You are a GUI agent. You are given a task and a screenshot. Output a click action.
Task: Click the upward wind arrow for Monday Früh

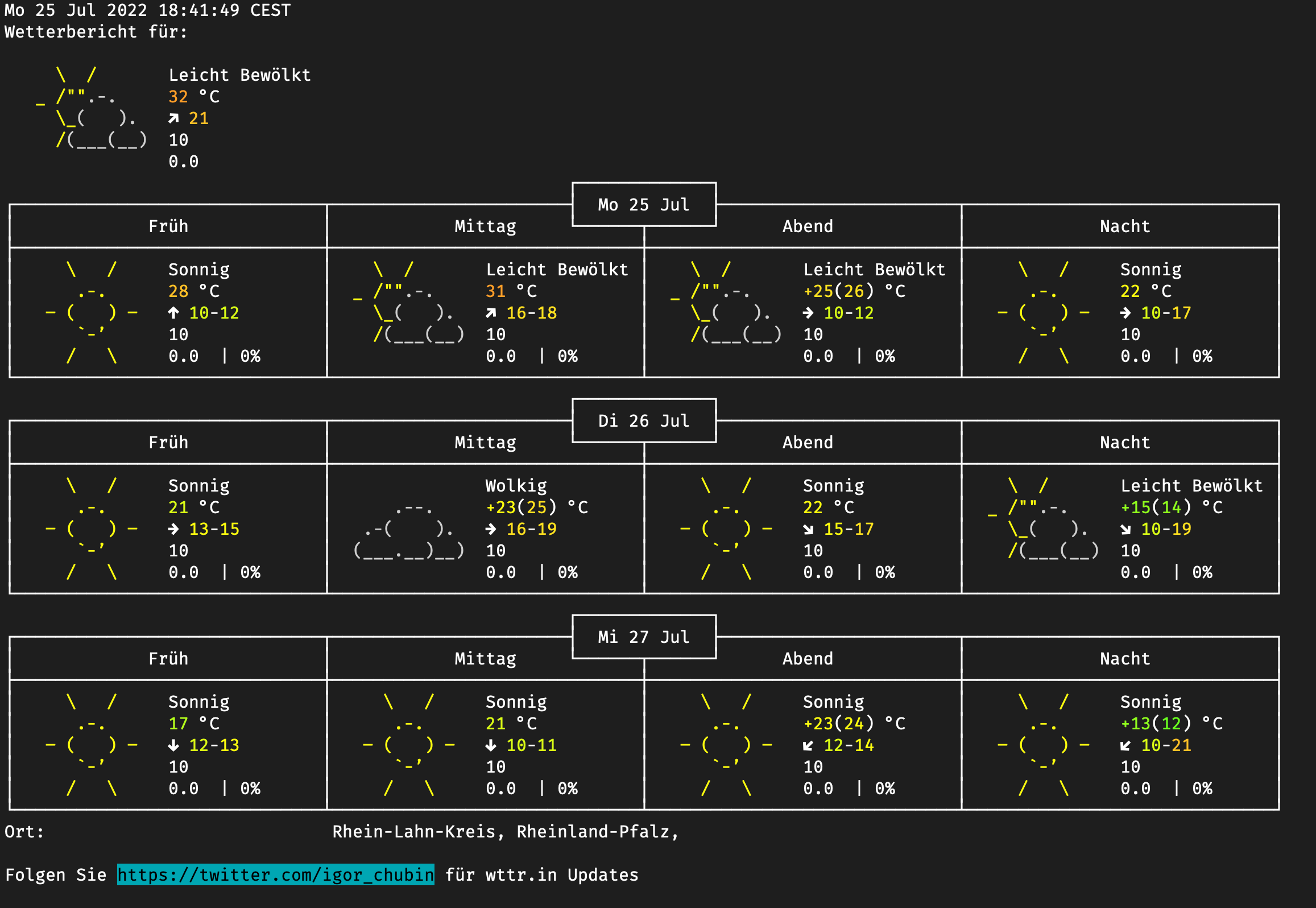coord(173,313)
